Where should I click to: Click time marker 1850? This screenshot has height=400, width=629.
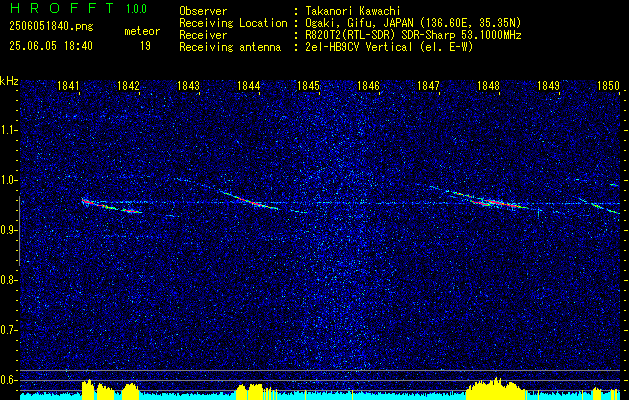pyautogui.click(x=608, y=85)
